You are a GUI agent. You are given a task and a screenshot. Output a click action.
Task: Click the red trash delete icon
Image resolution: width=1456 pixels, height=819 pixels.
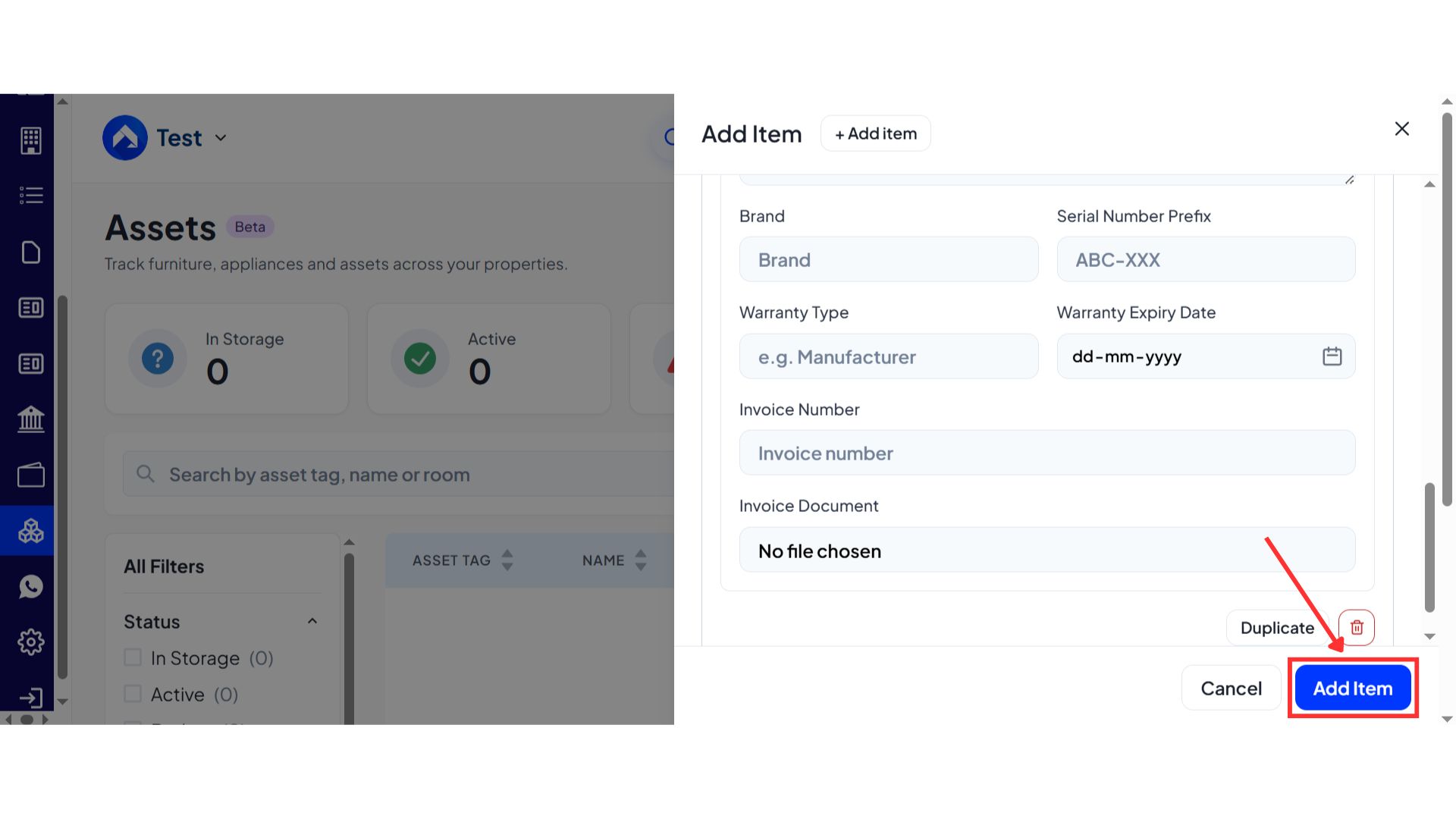(1356, 628)
